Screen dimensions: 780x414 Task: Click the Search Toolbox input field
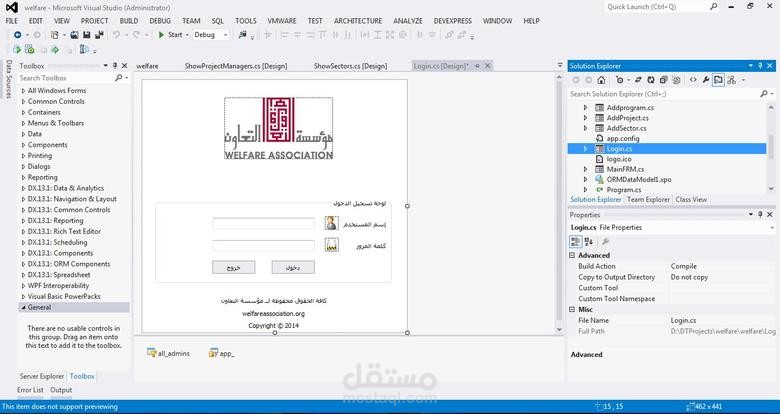tap(66, 78)
